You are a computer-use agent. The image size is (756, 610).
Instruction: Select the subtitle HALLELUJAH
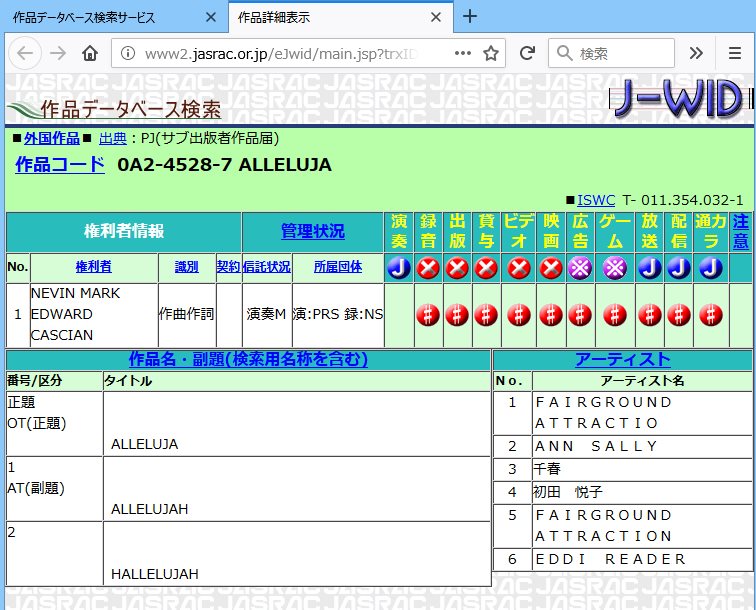155,574
